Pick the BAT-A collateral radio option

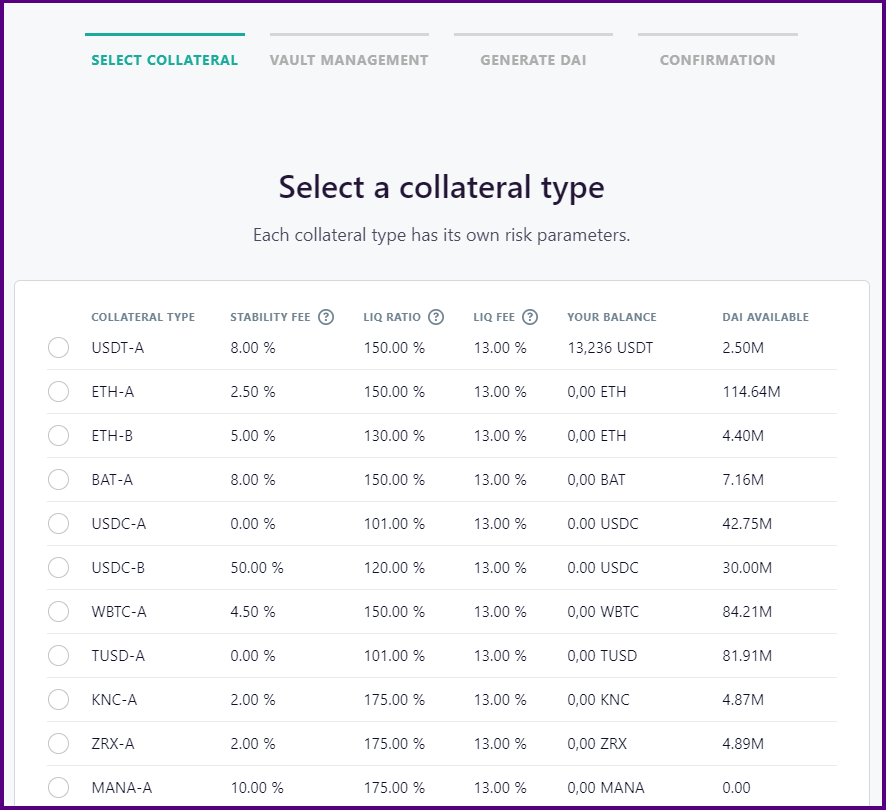click(x=59, y=480)
